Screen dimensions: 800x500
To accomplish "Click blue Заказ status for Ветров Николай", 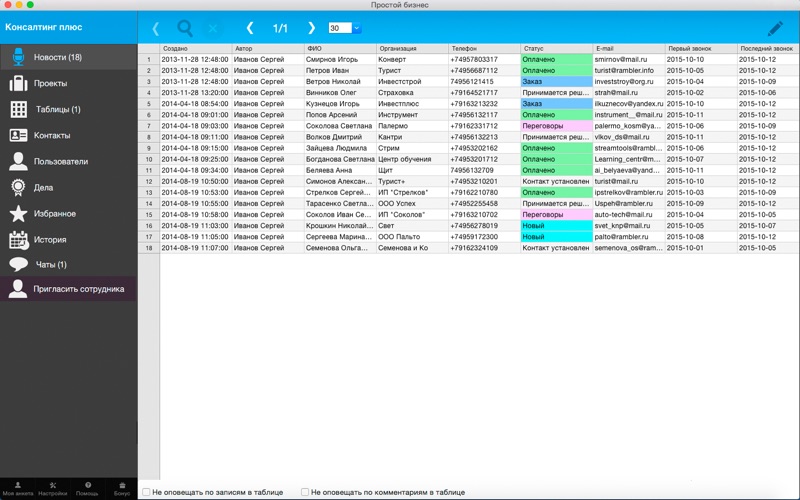I will (x=557, y=82).
